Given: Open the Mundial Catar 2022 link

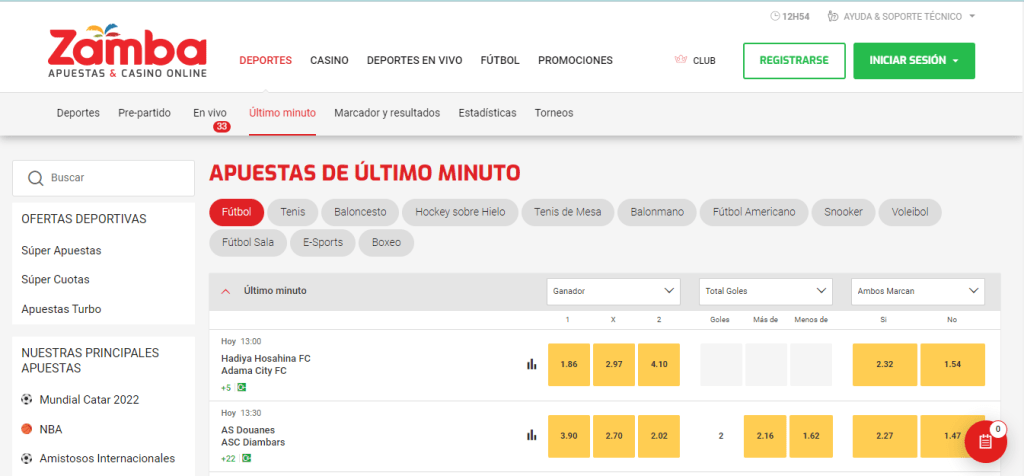Looking at the screenshot, I should click(x=89, y=400).
